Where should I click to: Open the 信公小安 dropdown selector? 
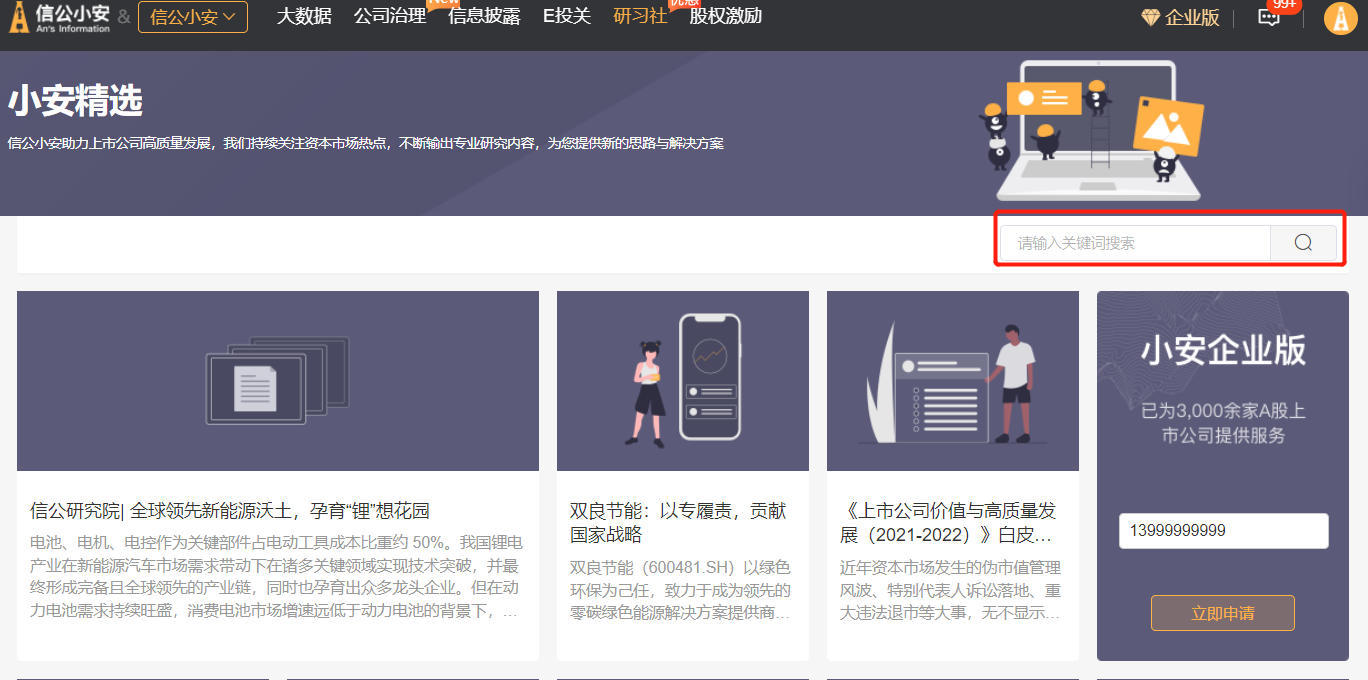point(193,17)
